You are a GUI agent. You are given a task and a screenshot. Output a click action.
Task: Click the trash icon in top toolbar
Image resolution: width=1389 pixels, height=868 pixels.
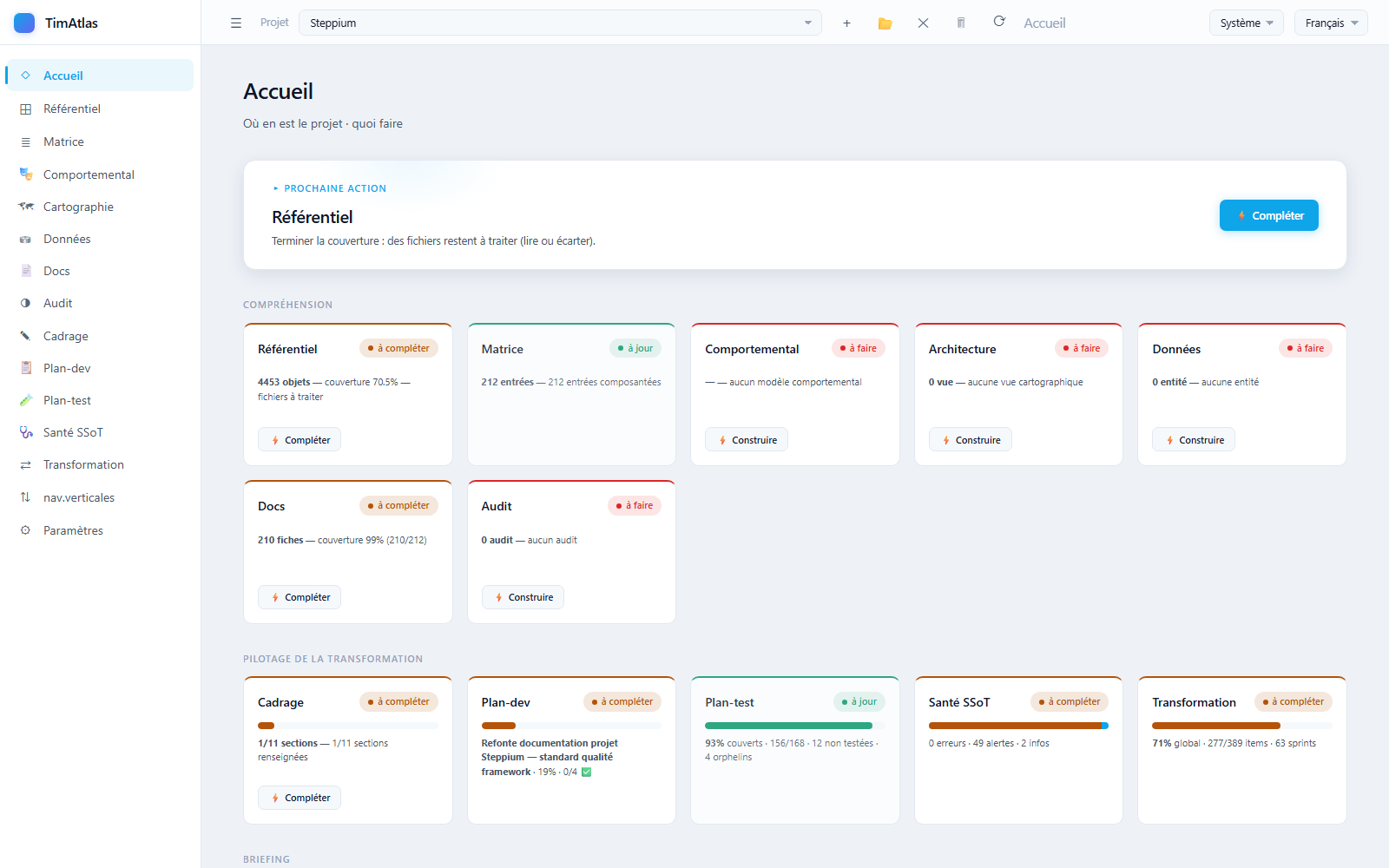coord(961,23)
